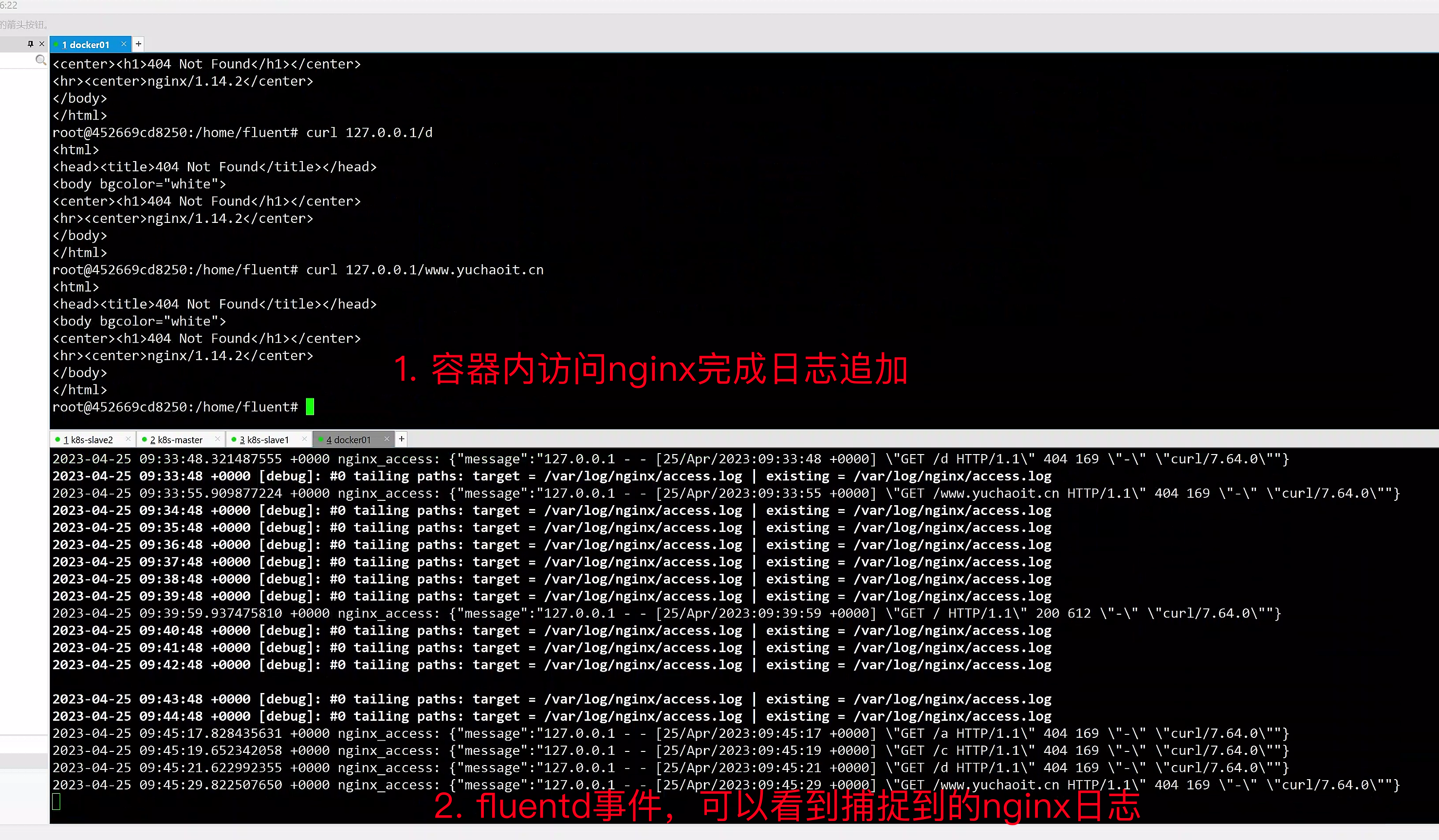Close the lower '4 docker01' tab
Screen dimensions: 1439x840
coord(387,438)
